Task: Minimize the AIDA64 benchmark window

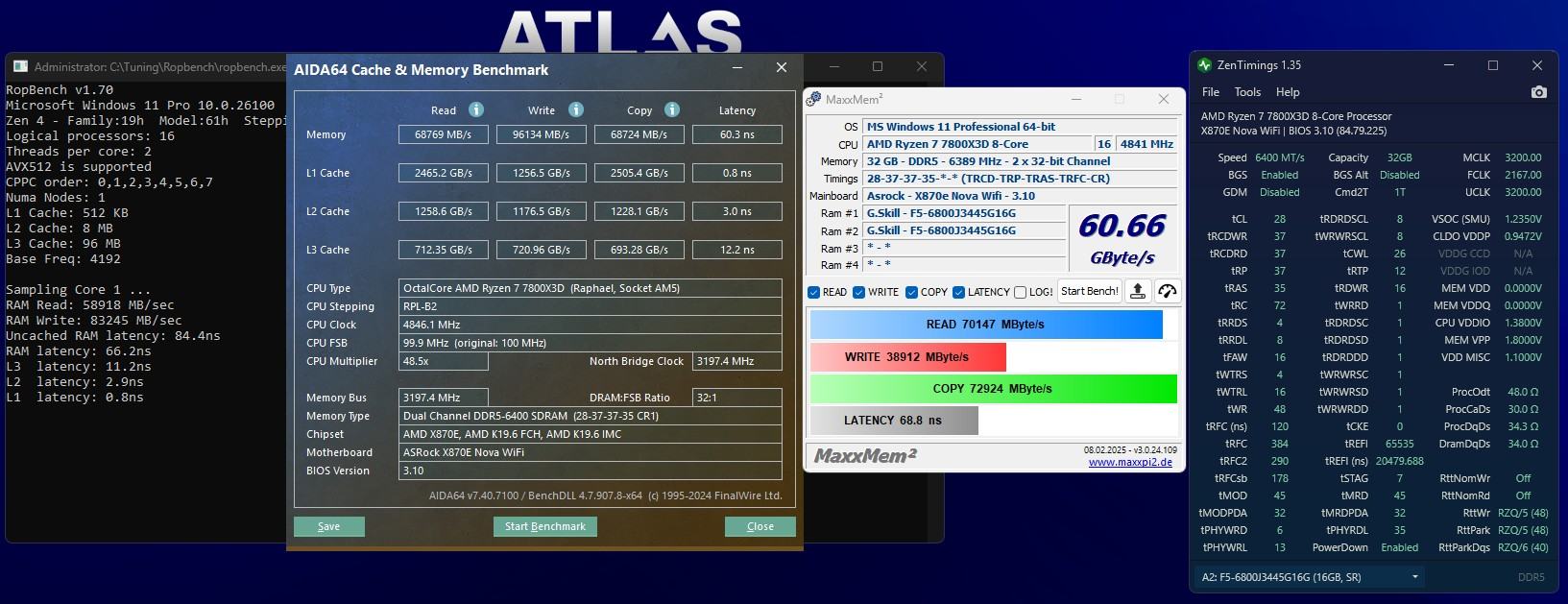Action: click(737, 67)
